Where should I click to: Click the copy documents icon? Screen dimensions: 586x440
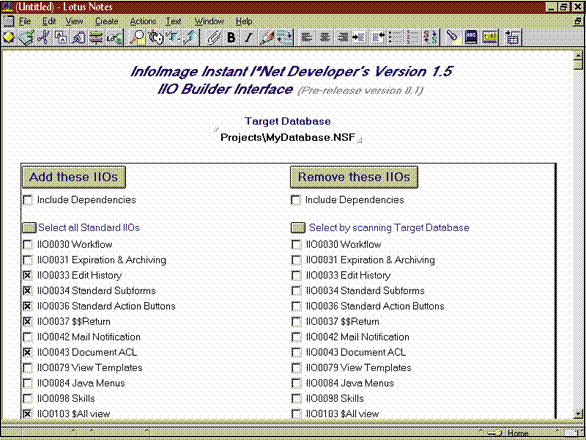61,37
